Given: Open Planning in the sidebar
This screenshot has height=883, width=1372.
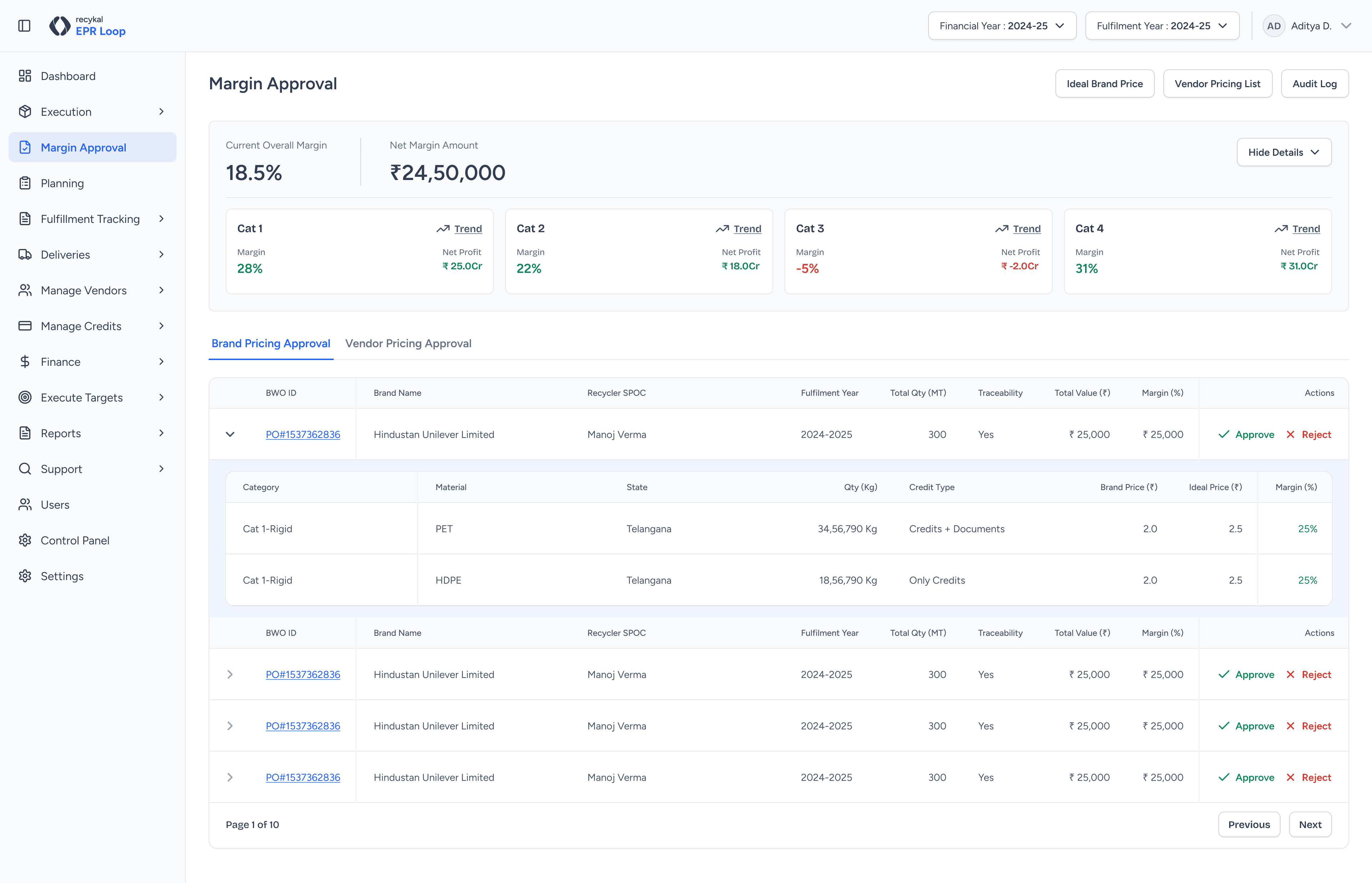Looking at the screenshot, I should 62,184.
